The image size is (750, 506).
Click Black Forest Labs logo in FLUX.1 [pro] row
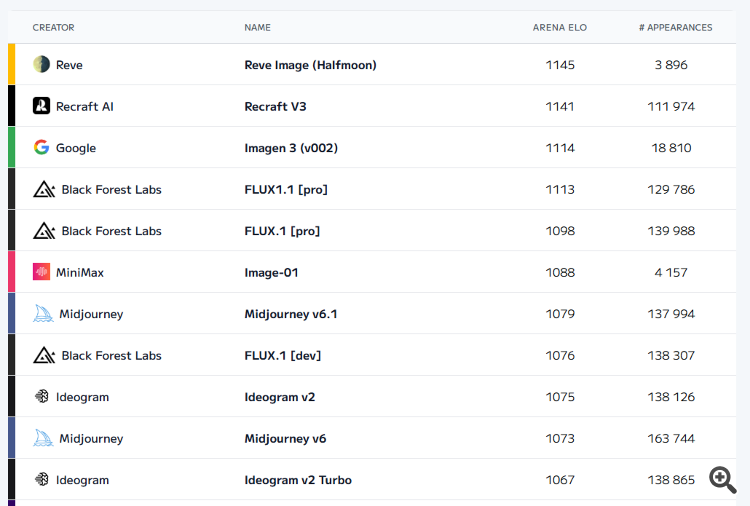coord(44,231)
